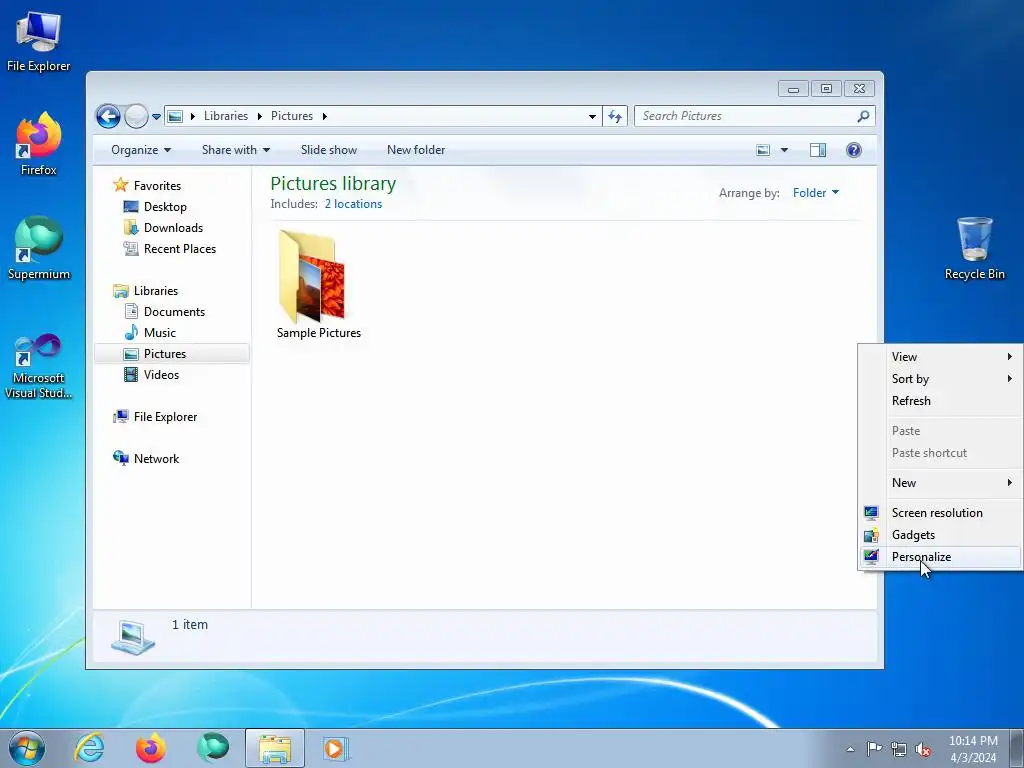Click the Back navigation arrow button
Viewport: 1024px width, 768px height.
(x=108, y=117)
